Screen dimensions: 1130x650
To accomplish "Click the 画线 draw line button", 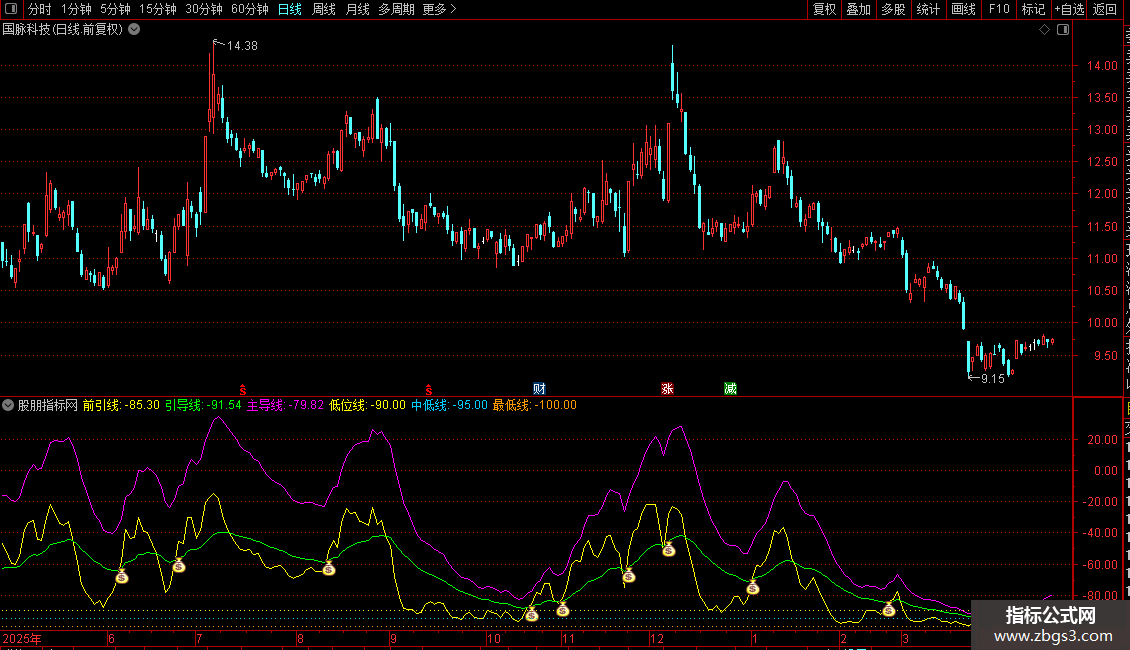I will [x=963, y=9].
